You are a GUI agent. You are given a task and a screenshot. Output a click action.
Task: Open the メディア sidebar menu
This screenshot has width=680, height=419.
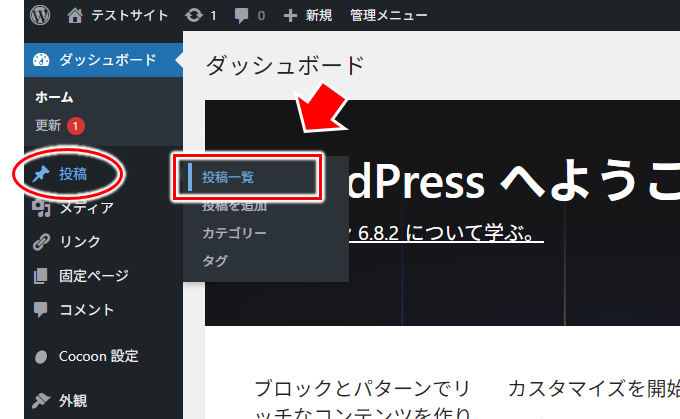pyautogui.click(x=87, y=208)
